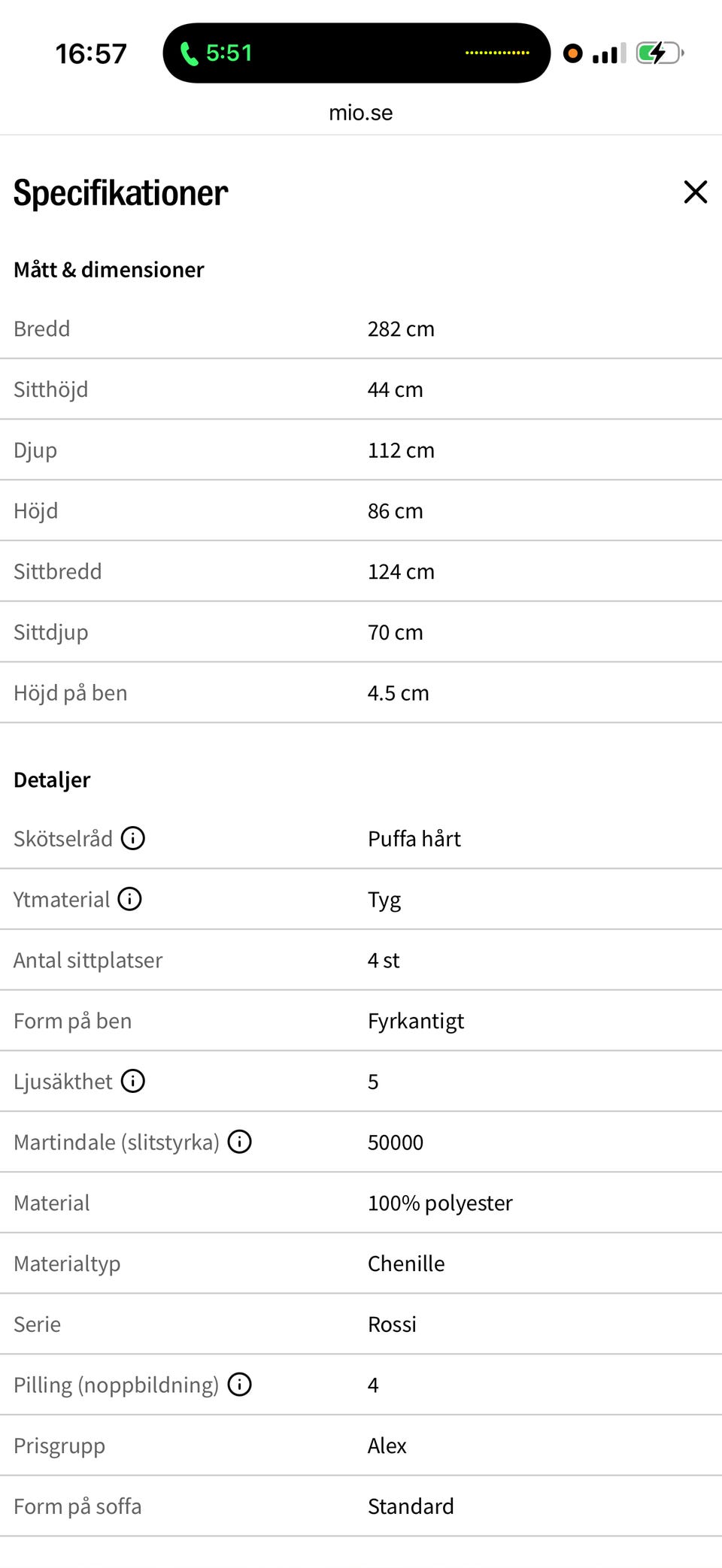Tap the Prisgrupp value Alex

(x=387, y=1445)
